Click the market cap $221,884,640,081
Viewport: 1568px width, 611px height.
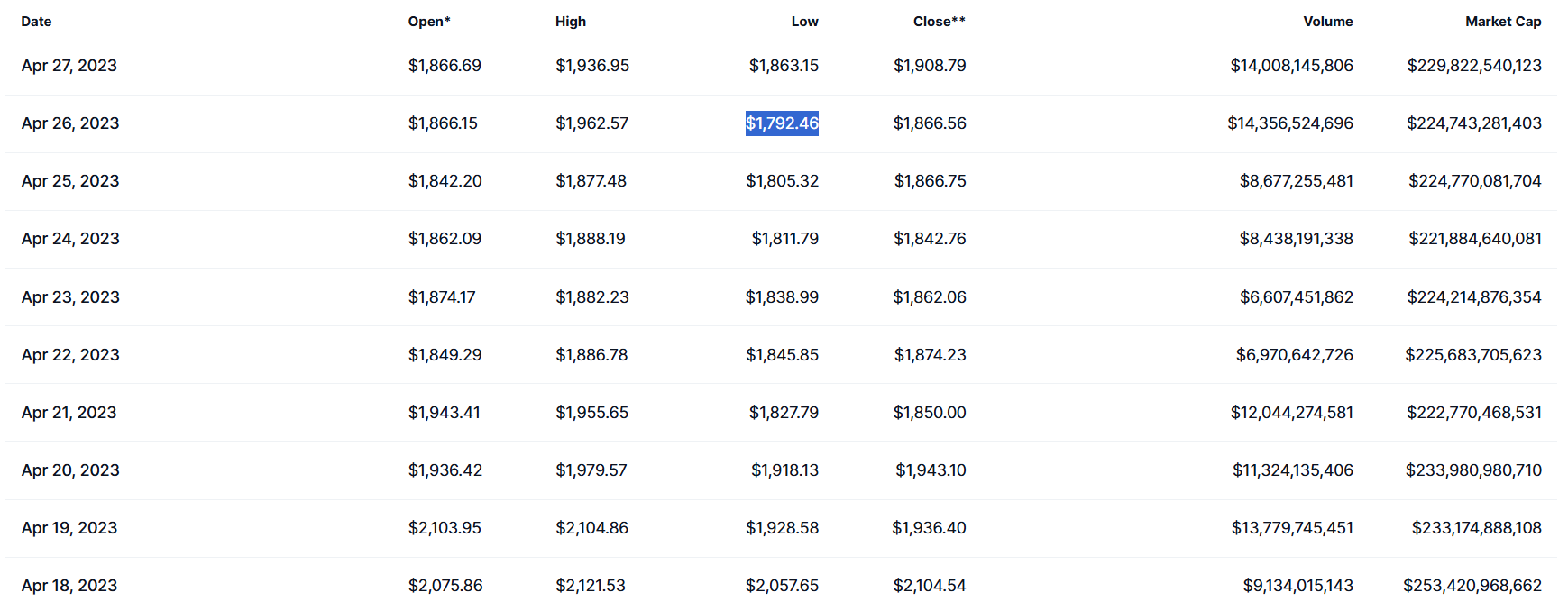[1474, 239]
